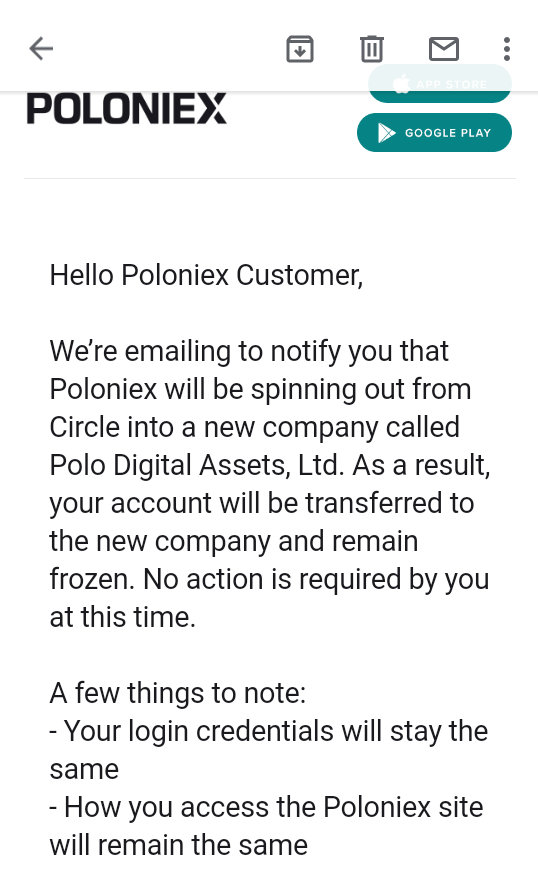Click the word "Circle" in the paragraph
538x872 pixels.
[x=84, y=428]
